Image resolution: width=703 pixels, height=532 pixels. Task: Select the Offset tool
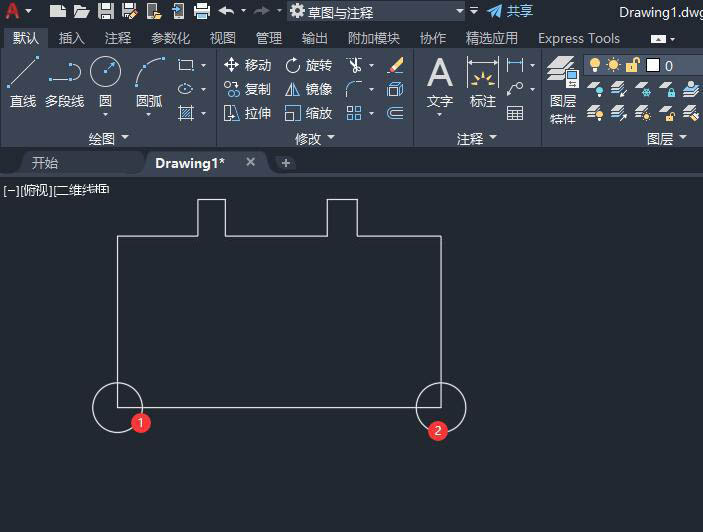coord(395,113)
